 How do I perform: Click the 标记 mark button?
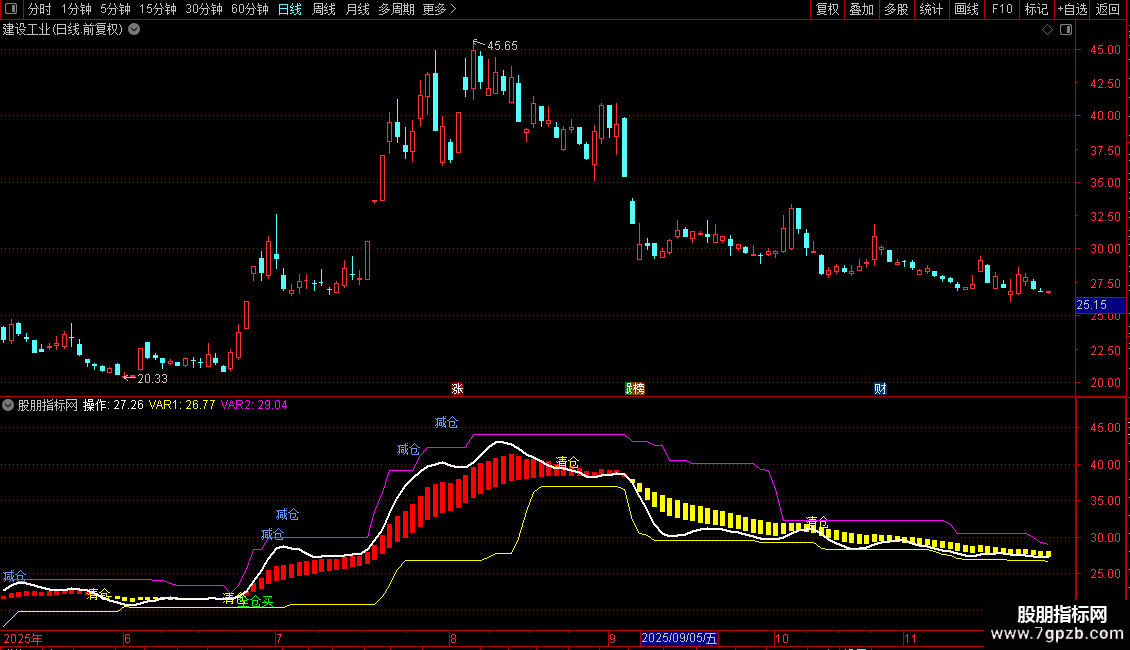click(1036, 9)
